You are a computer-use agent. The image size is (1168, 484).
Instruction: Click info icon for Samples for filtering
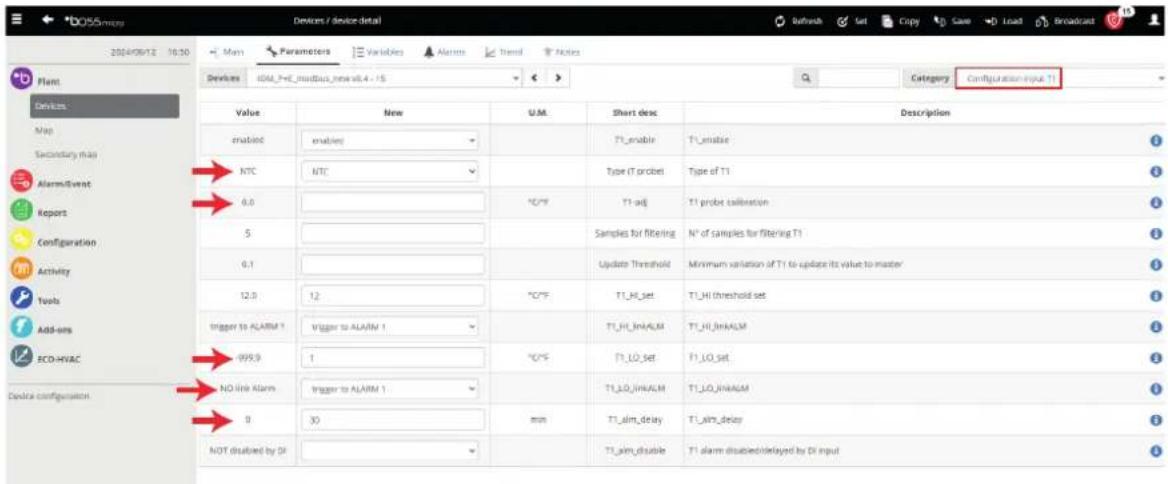click(1157, 233)
